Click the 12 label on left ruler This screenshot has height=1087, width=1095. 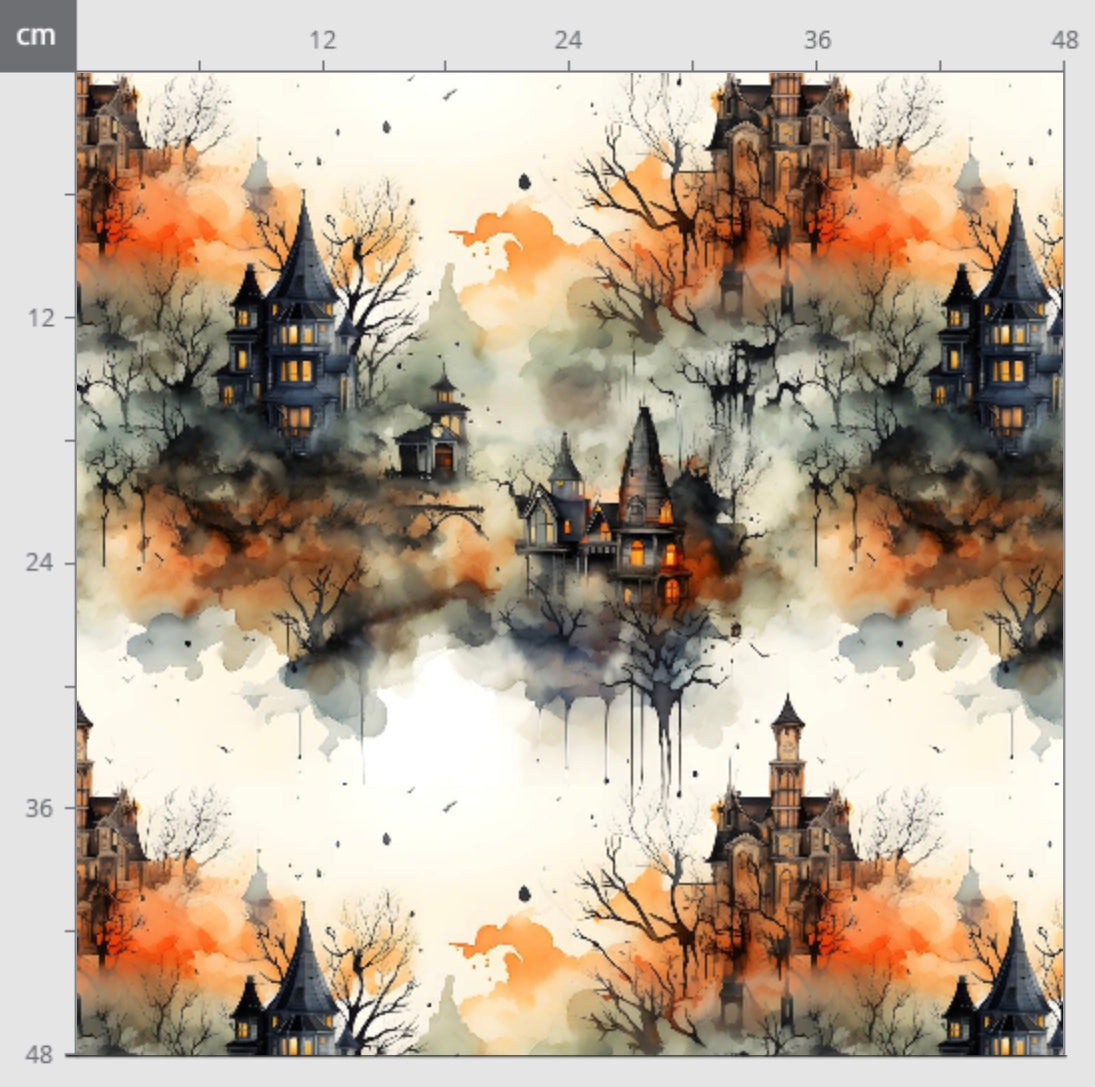coord(38,317)
